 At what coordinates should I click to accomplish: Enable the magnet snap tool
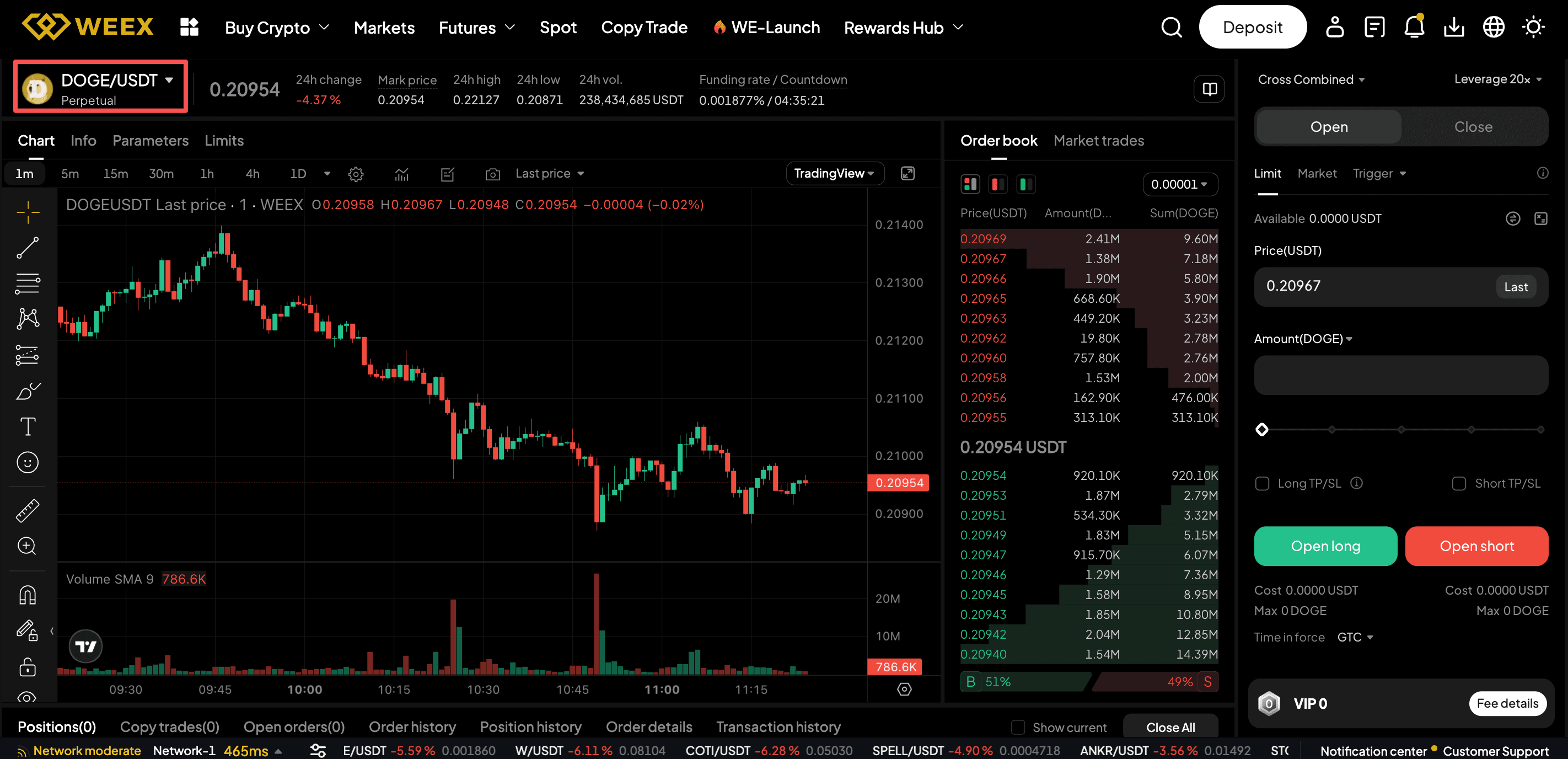(28, 595)
